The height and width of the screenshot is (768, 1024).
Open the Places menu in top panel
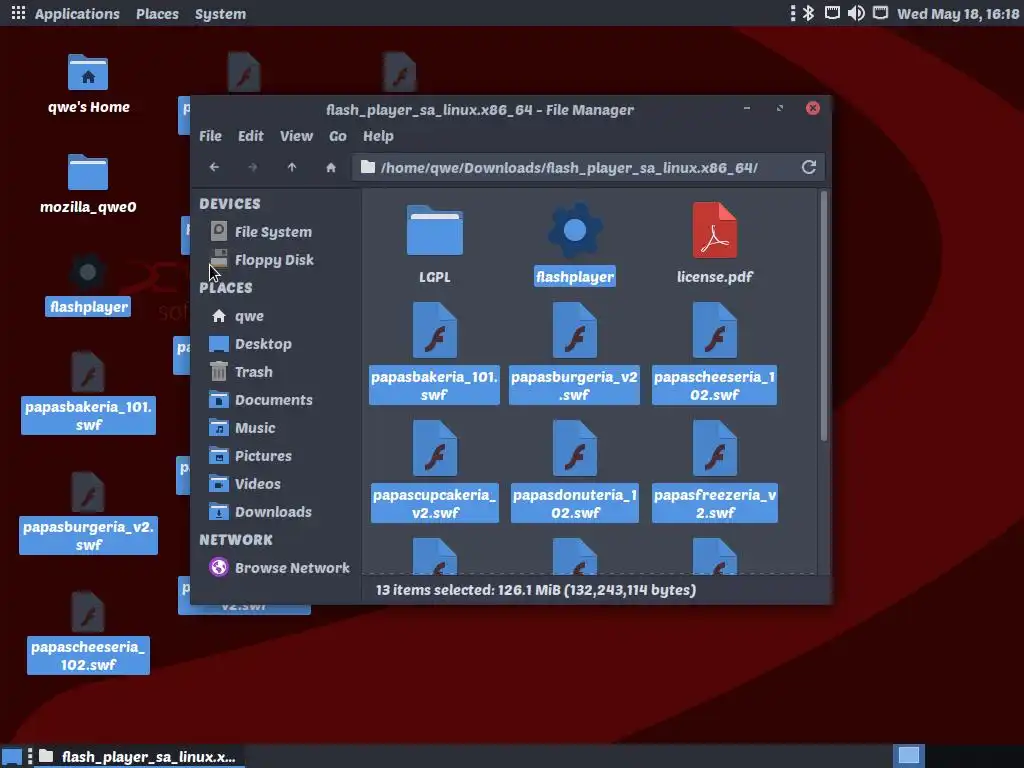tap(157, 13)
